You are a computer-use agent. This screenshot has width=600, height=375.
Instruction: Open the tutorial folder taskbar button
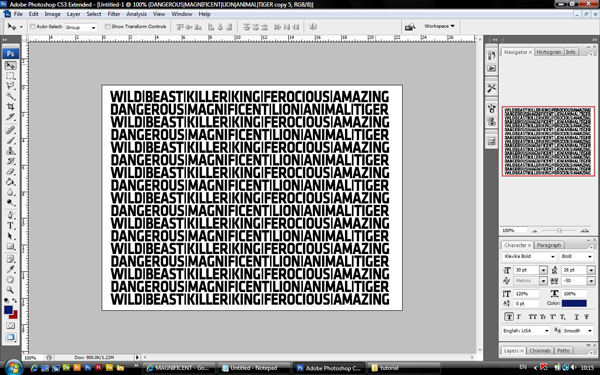(x=404, y=368)
